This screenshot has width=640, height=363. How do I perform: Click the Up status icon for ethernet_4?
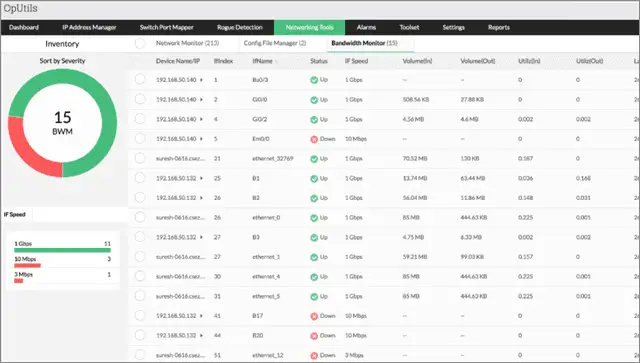click(x=314, y=277)
